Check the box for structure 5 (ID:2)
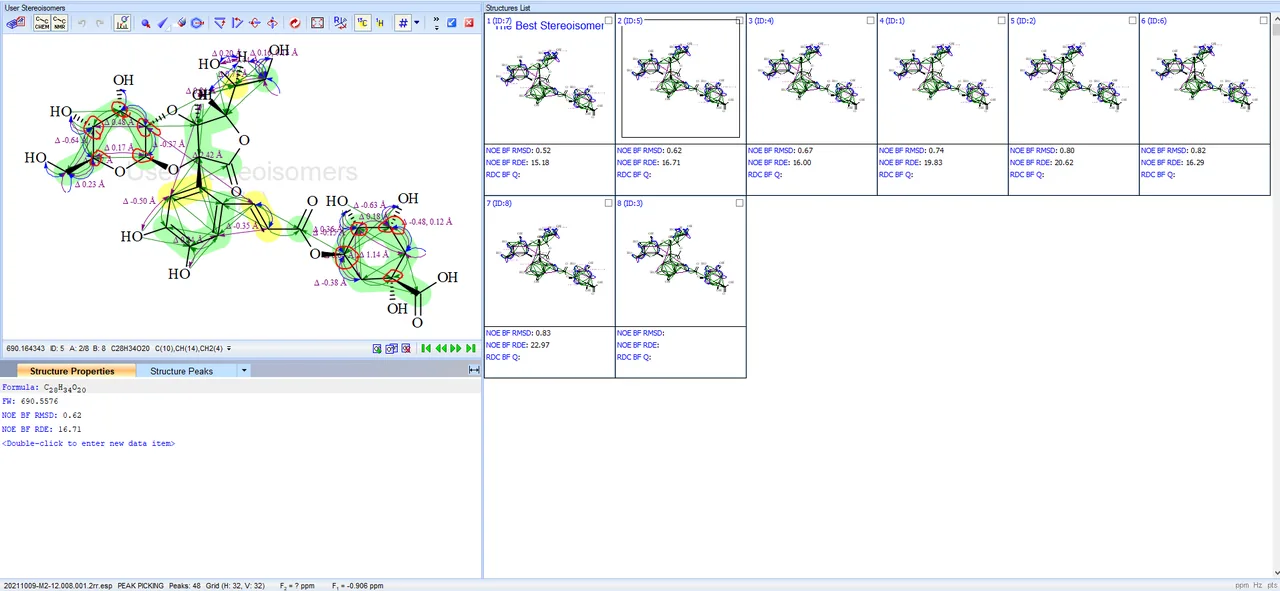 click(1133, 21)
